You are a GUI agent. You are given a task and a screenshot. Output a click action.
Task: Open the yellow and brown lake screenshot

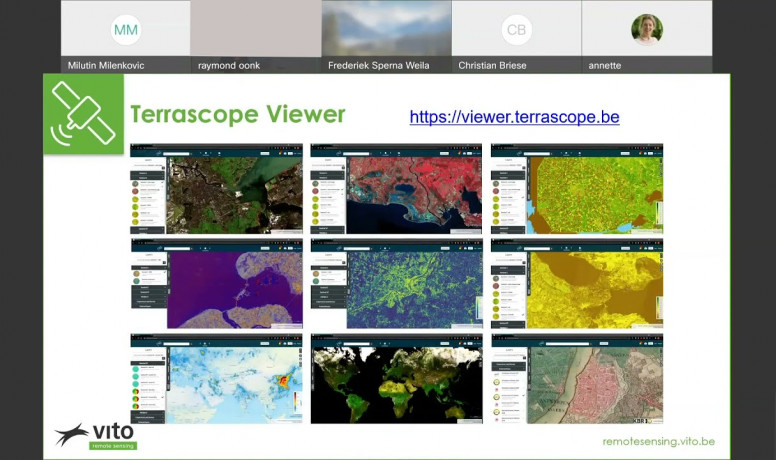tap(577, 283)
